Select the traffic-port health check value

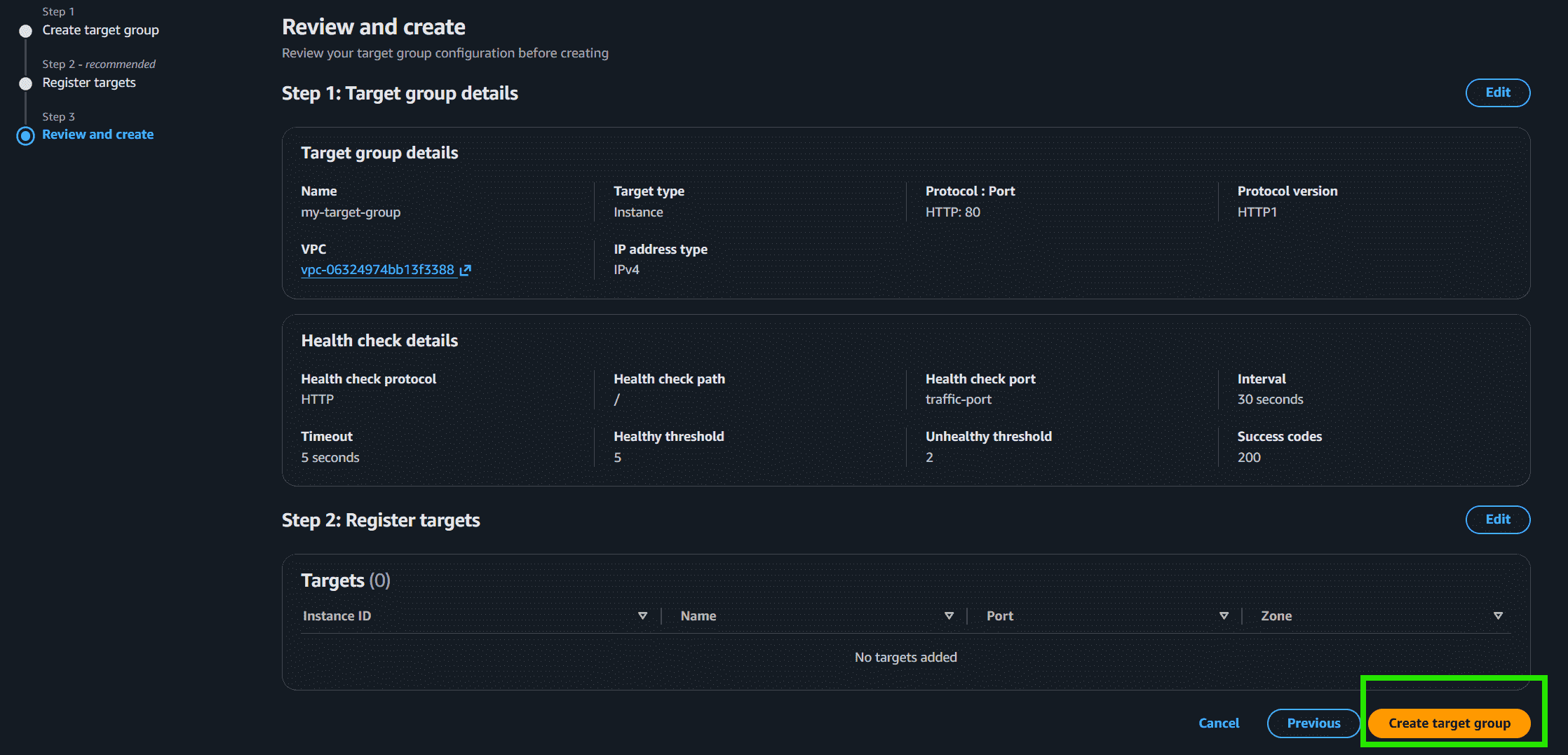[959, 400]
